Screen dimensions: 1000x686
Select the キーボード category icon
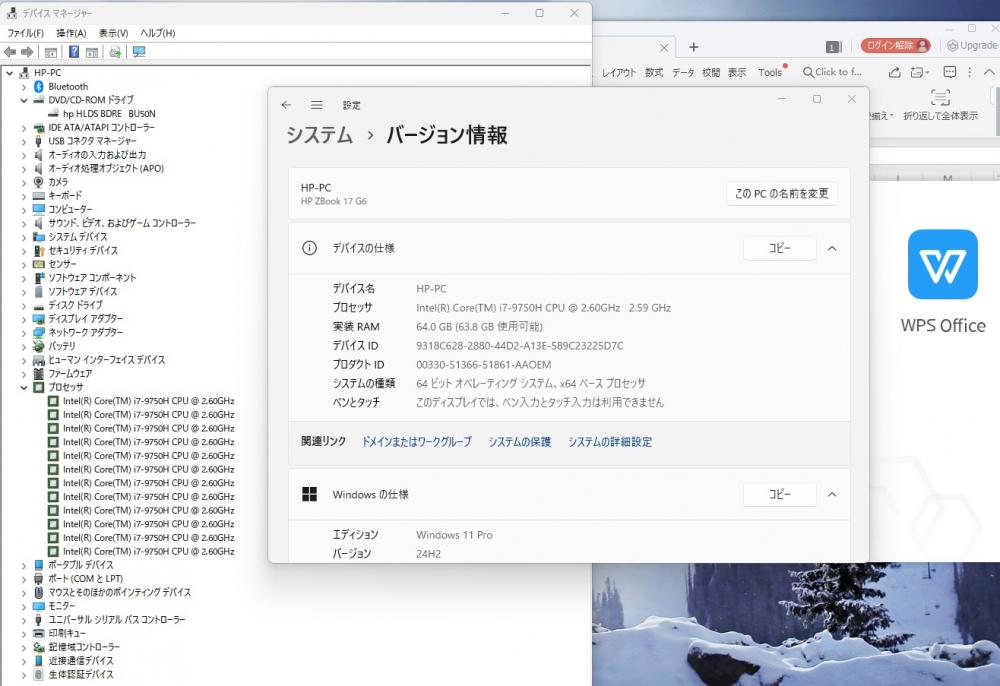[x=38, y=196]
